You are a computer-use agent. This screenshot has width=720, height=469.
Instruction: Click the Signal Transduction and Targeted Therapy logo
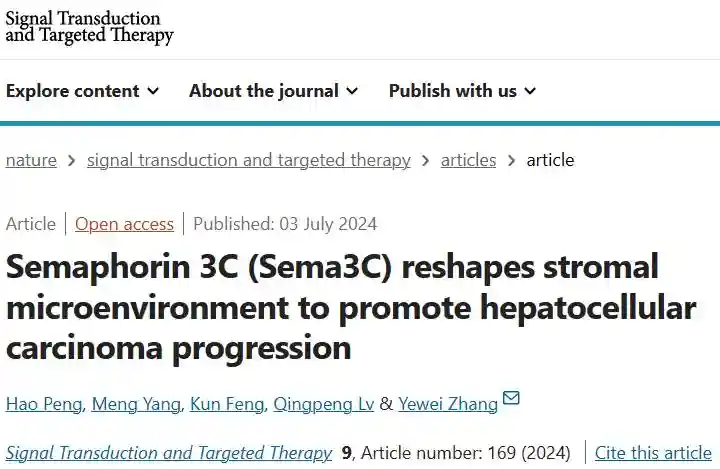tap(90, 27)
